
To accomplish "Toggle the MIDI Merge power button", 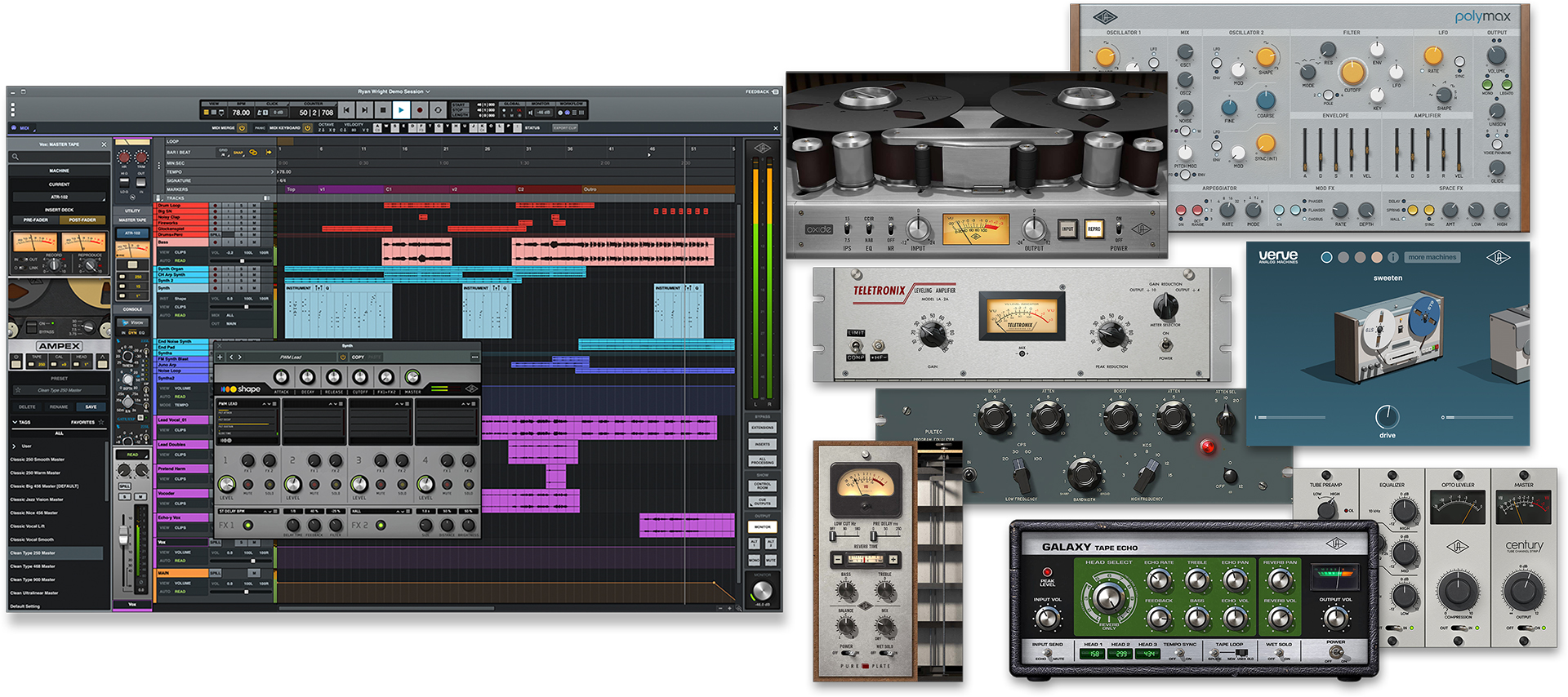I will (242, 128).
